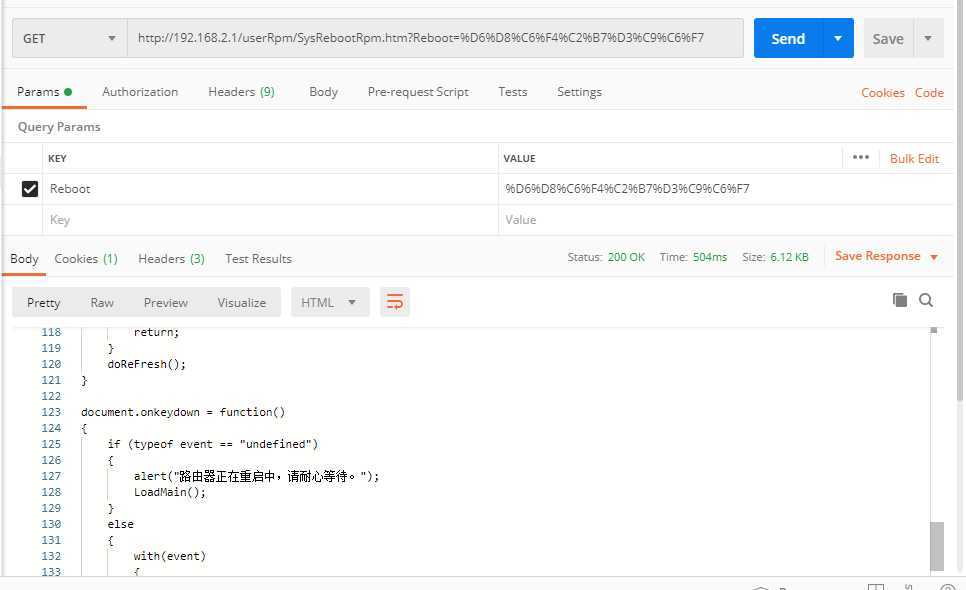Click the response body scrollbar thumb
Image resolution: width=966 pixels, height=590 pixels.
tap(936, 546)
